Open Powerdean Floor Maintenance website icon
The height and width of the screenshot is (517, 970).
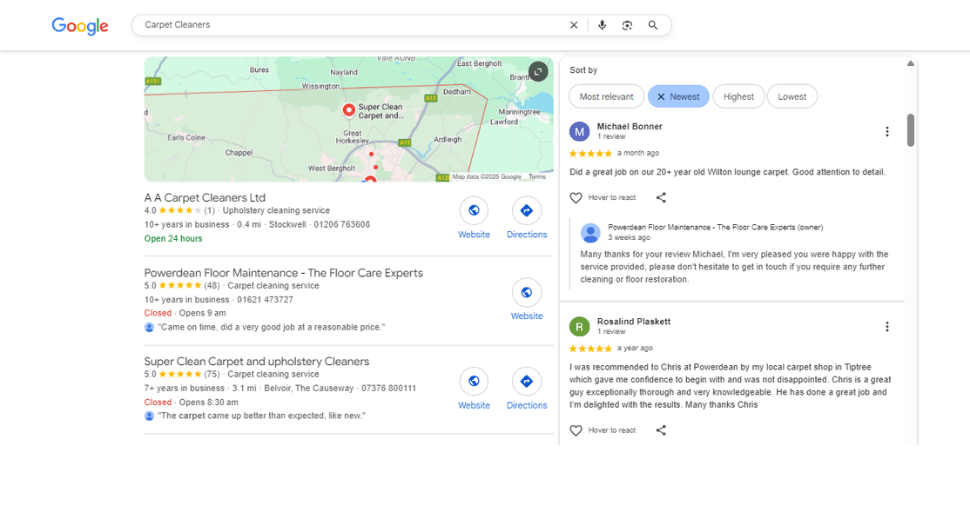point(526,293)
